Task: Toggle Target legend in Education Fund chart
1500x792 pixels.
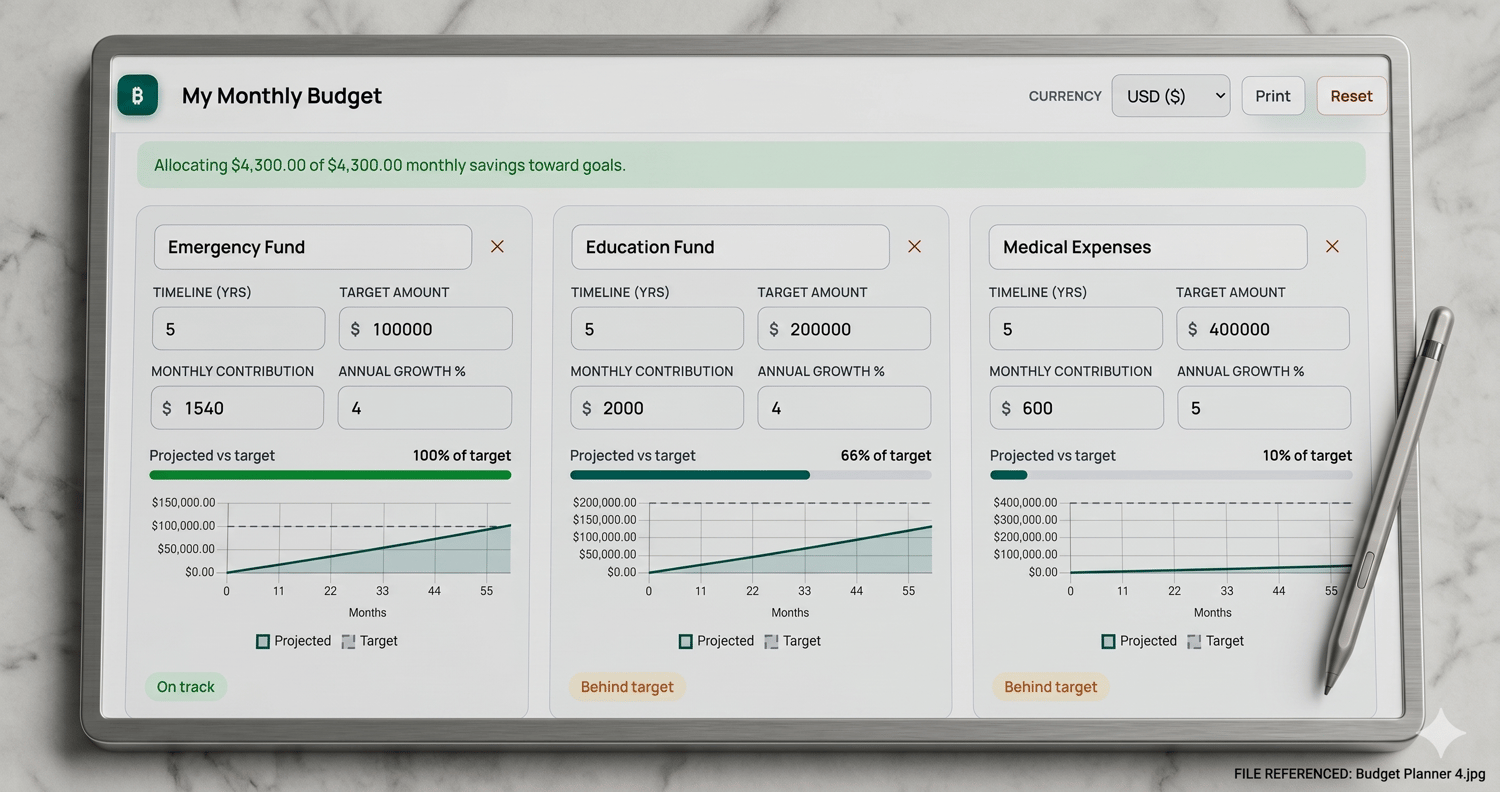Action: pos(792,641)
